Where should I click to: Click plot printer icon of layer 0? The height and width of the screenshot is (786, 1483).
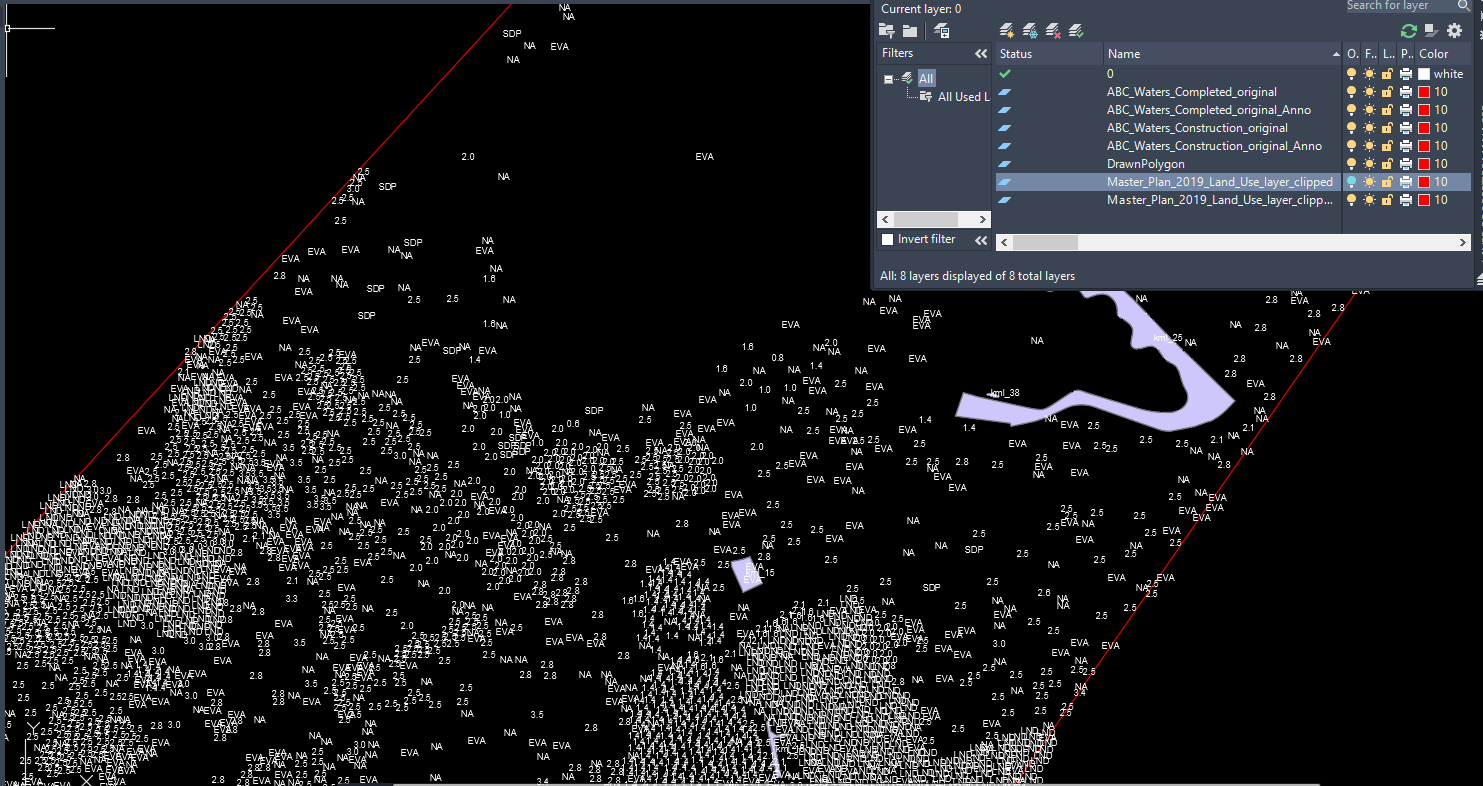point(1406,74)
